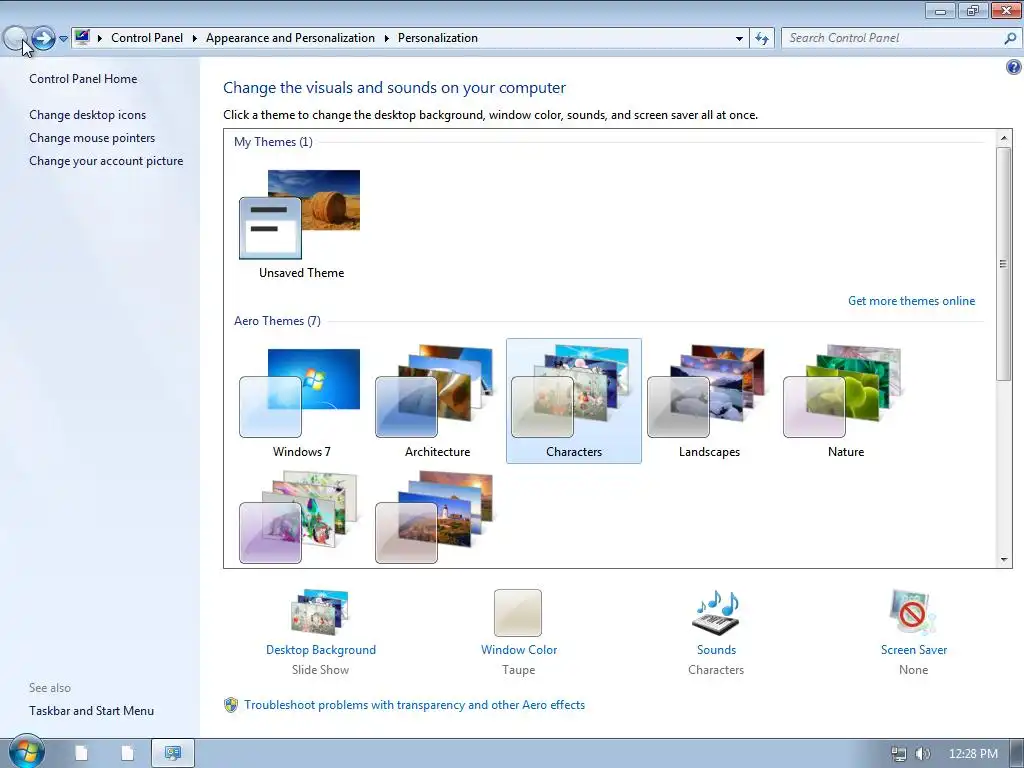This screenshot has height=768, width=1024.
Task: Click the first blank taskbar item
Action: tap(82, 754)
